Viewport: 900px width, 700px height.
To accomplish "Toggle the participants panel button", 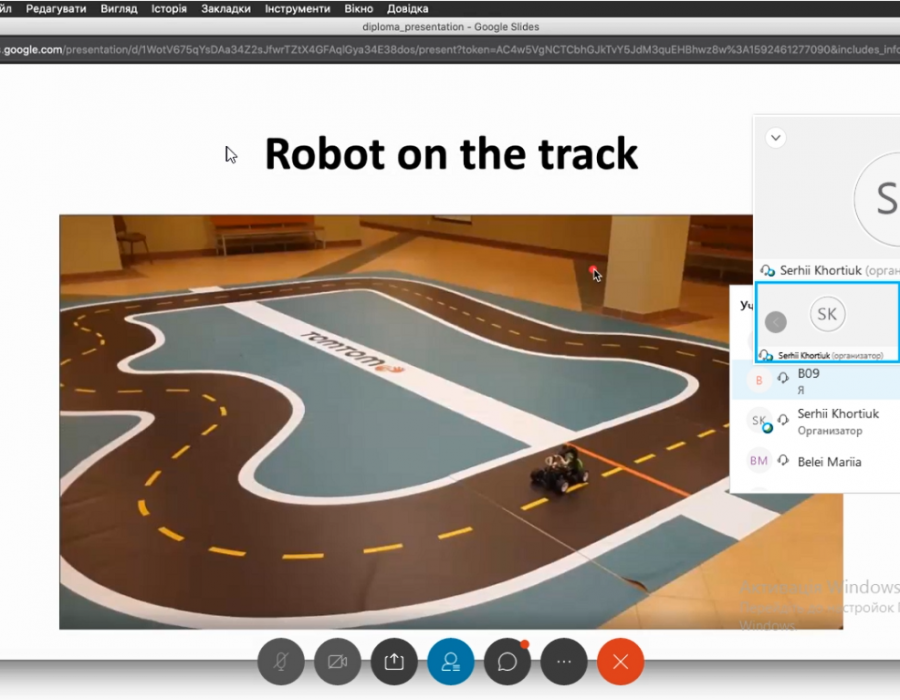I will (451, 661).
